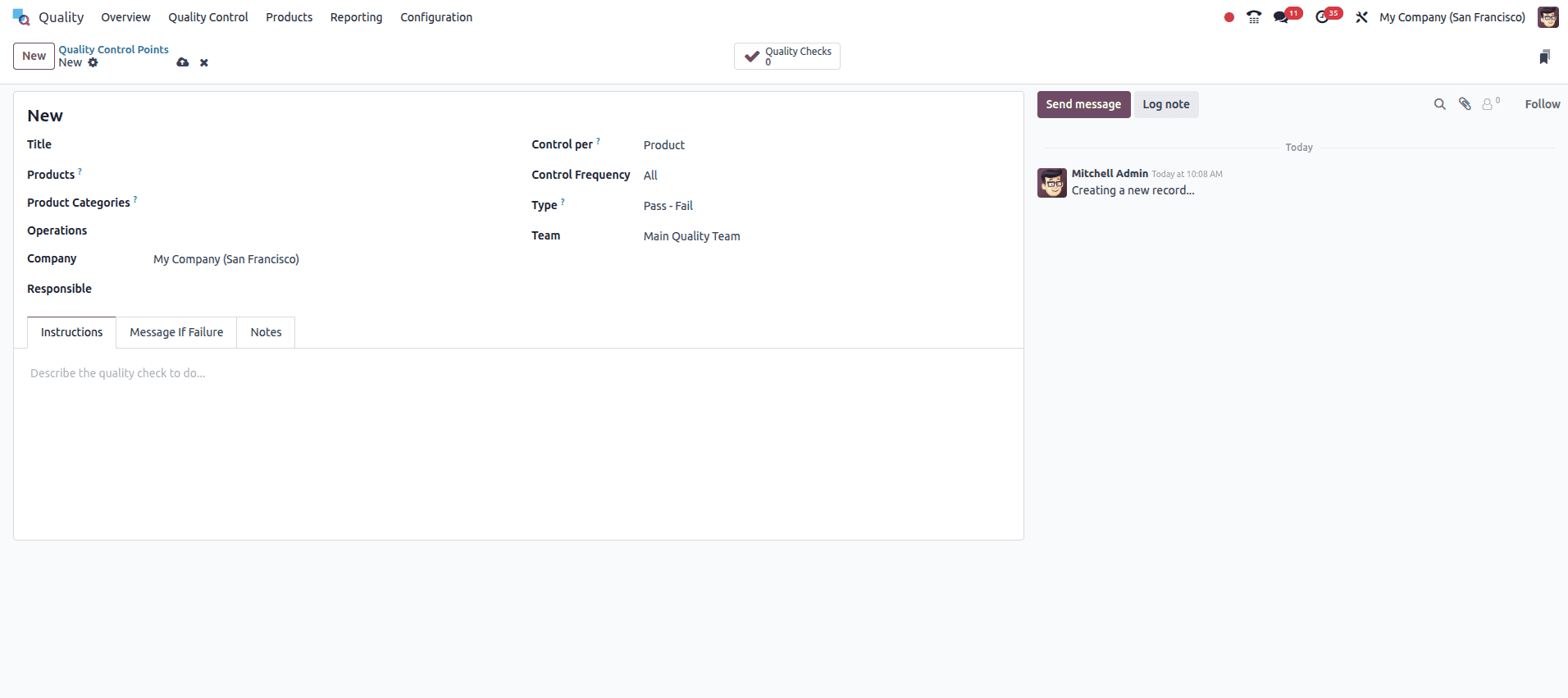Discard changes via the X icon
The image size is (1568, 698).
point(203,62)
